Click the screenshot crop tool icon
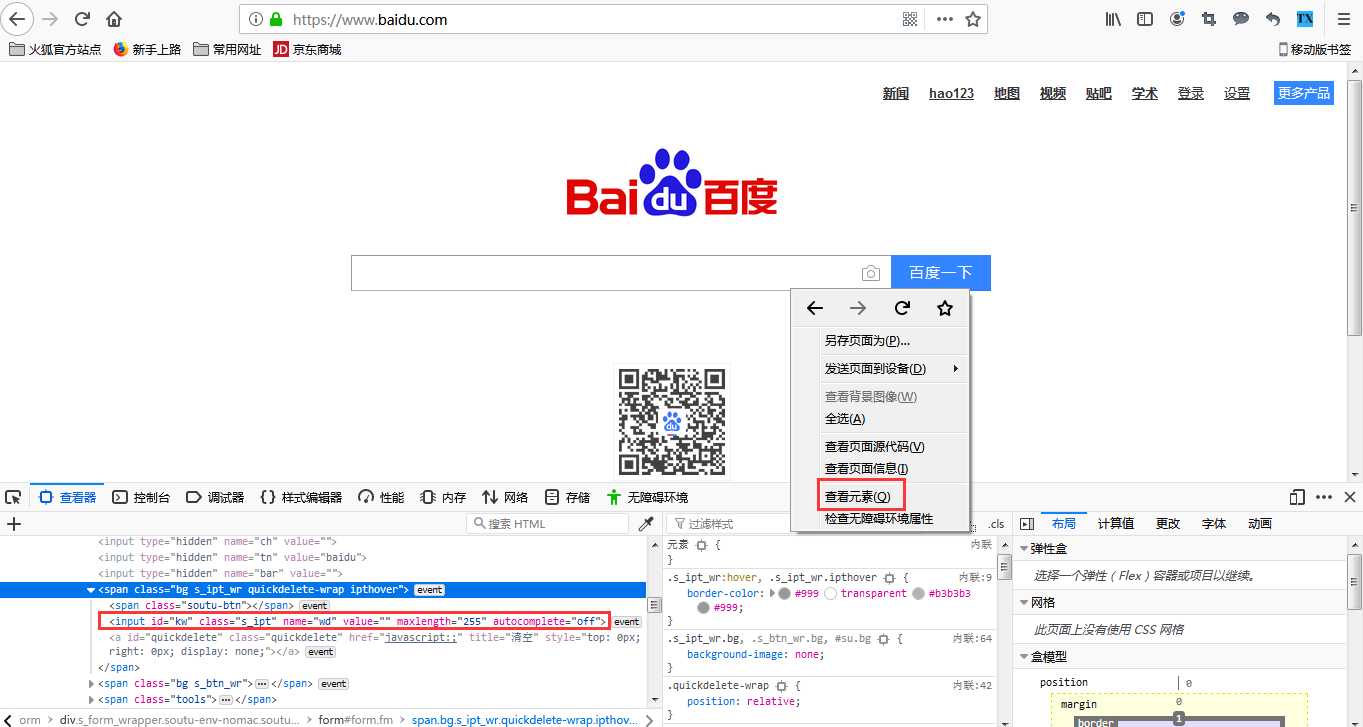 pyautogui.click(x=1209, y=19)
